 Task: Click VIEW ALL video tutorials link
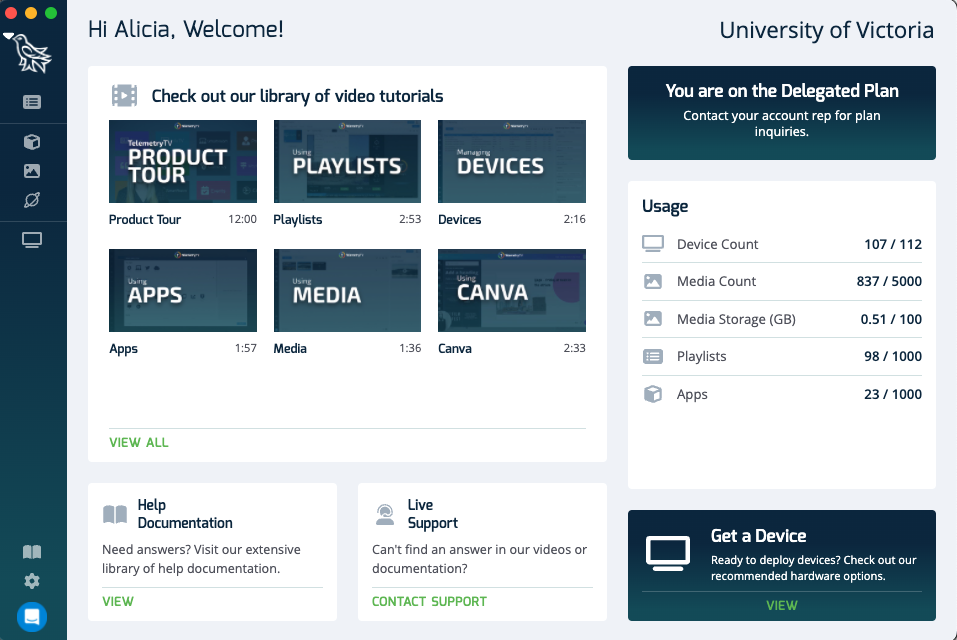point(139,443)
